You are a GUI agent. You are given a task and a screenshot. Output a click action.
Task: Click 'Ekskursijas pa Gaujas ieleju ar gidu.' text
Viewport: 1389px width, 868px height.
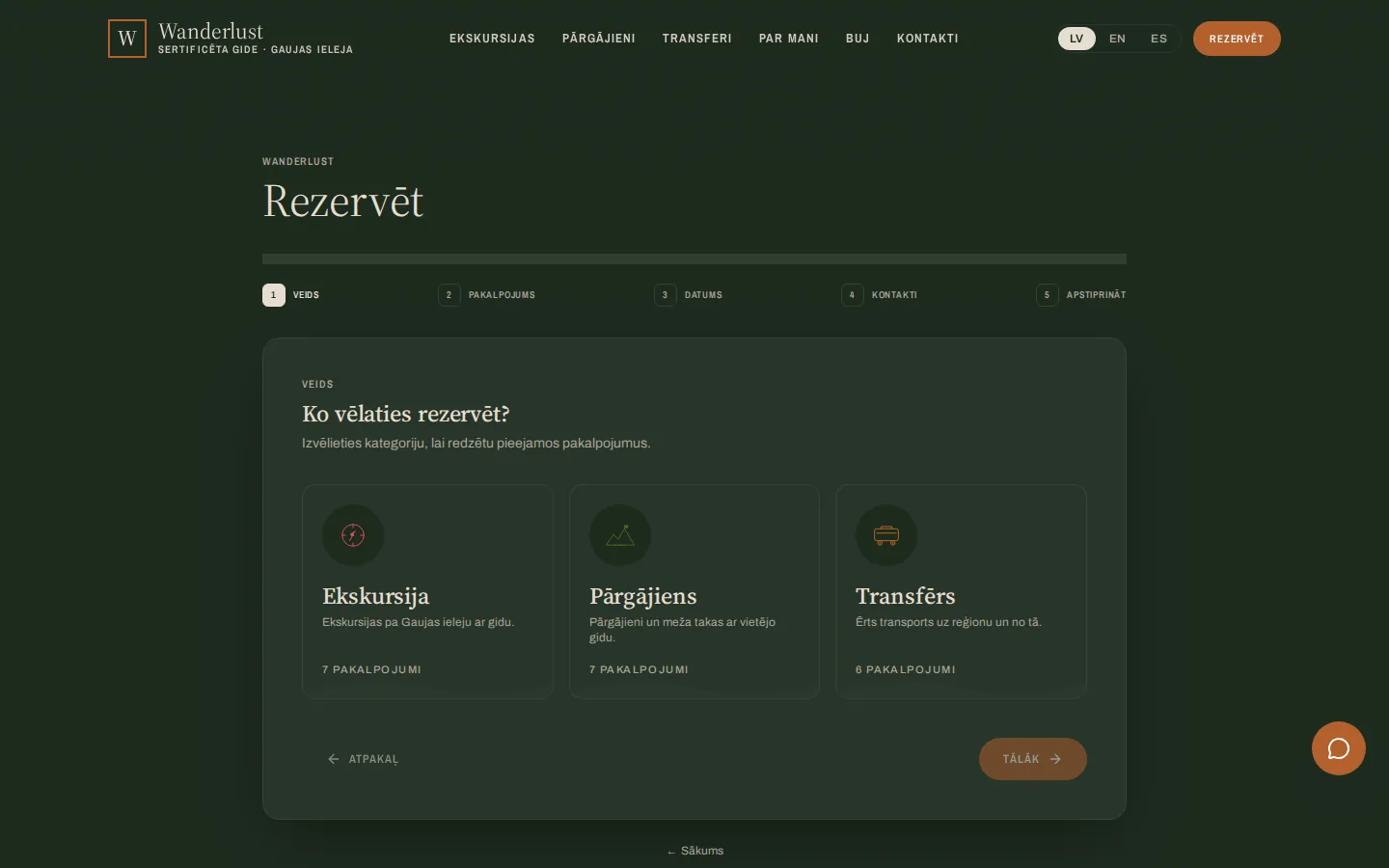click(418, 622)
